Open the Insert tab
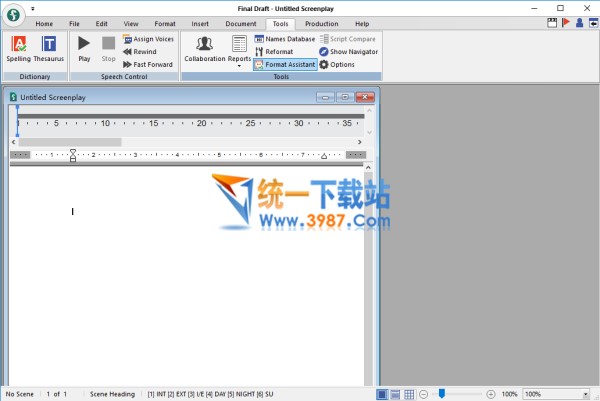The width and height of the screenshot is (600, 401). pyautogui.click(x=200, y=24)
